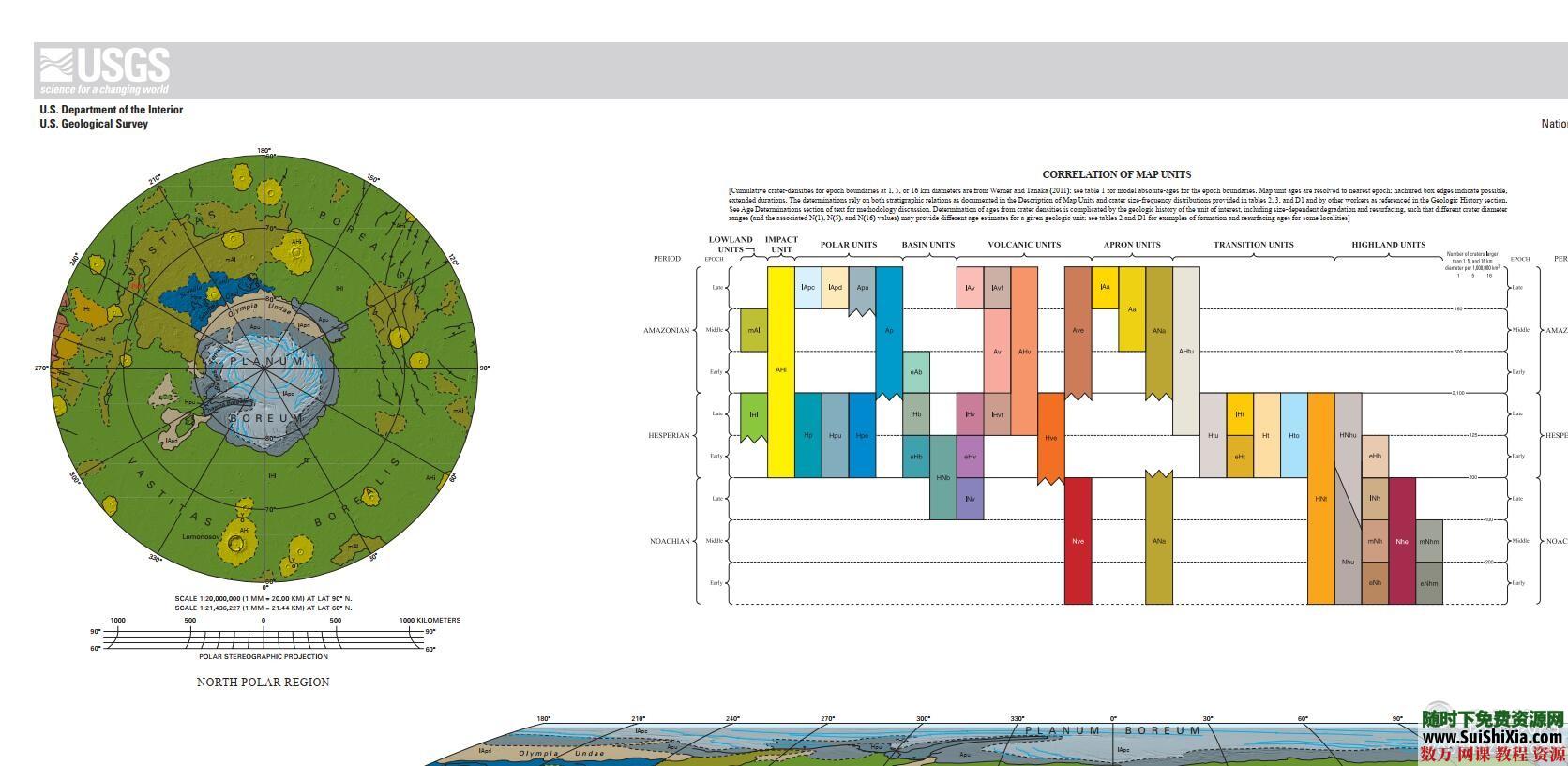Pick the crimson Nhe highland unit box
1568x766 pixels.
pos(1402,541)
